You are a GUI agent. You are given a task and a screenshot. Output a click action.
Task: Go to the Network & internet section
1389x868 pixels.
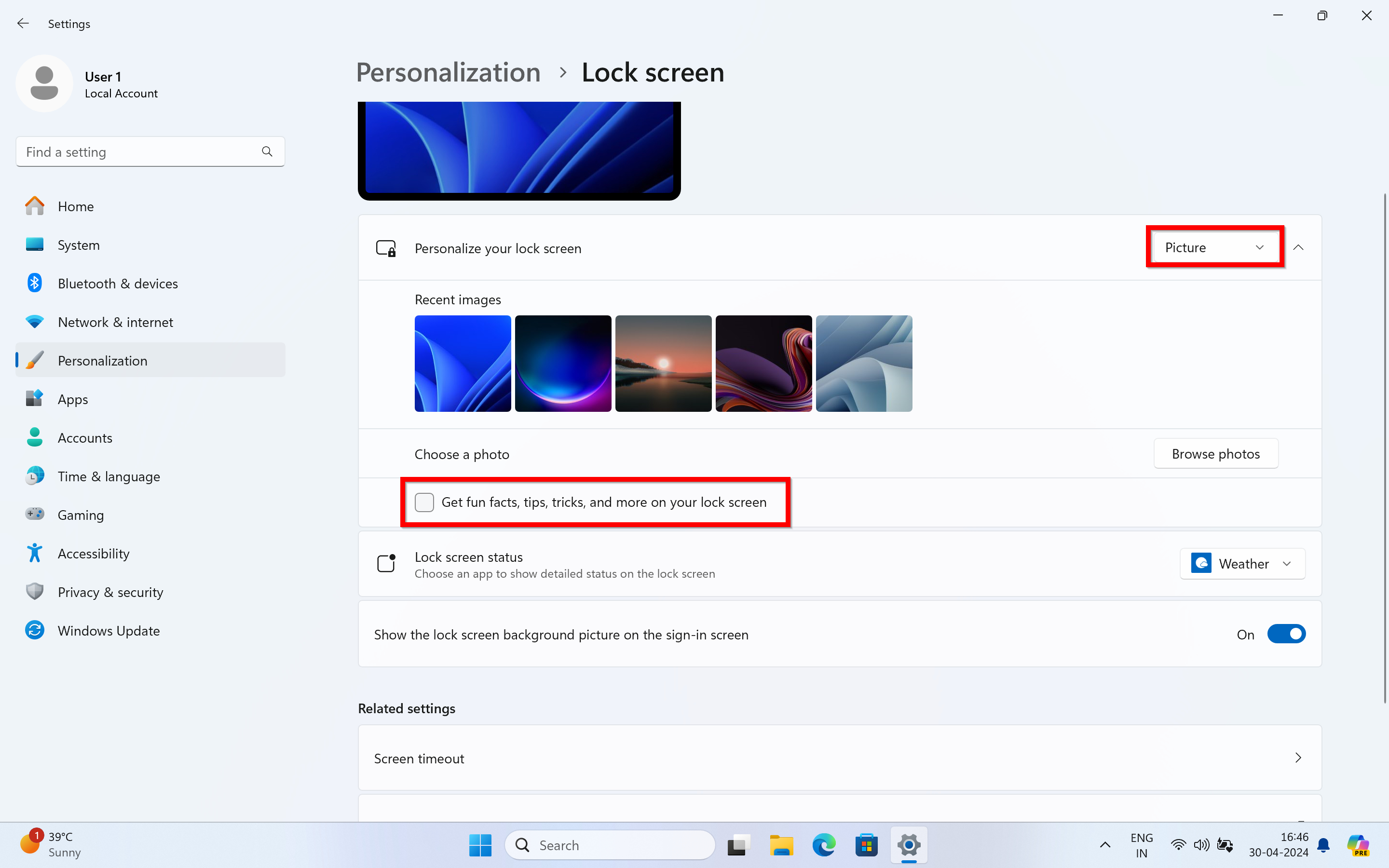tap(115, 322)
